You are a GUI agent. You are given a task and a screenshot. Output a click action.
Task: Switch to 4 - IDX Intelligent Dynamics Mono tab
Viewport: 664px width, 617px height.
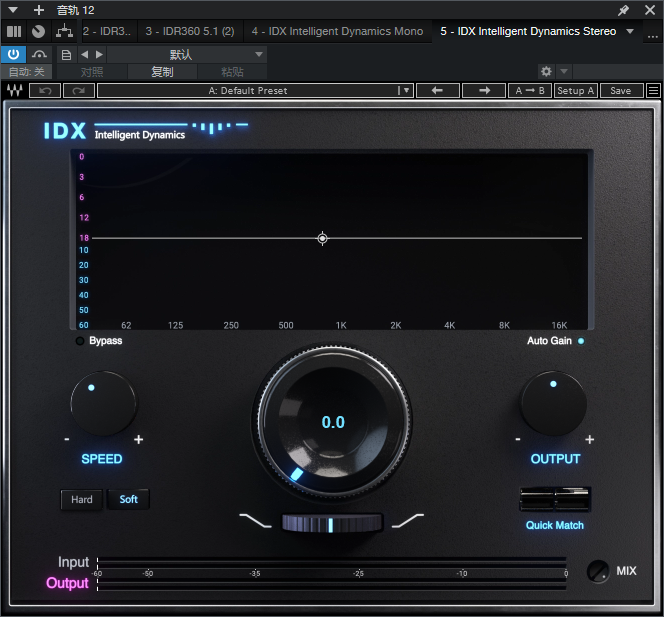tap(337, 31)
